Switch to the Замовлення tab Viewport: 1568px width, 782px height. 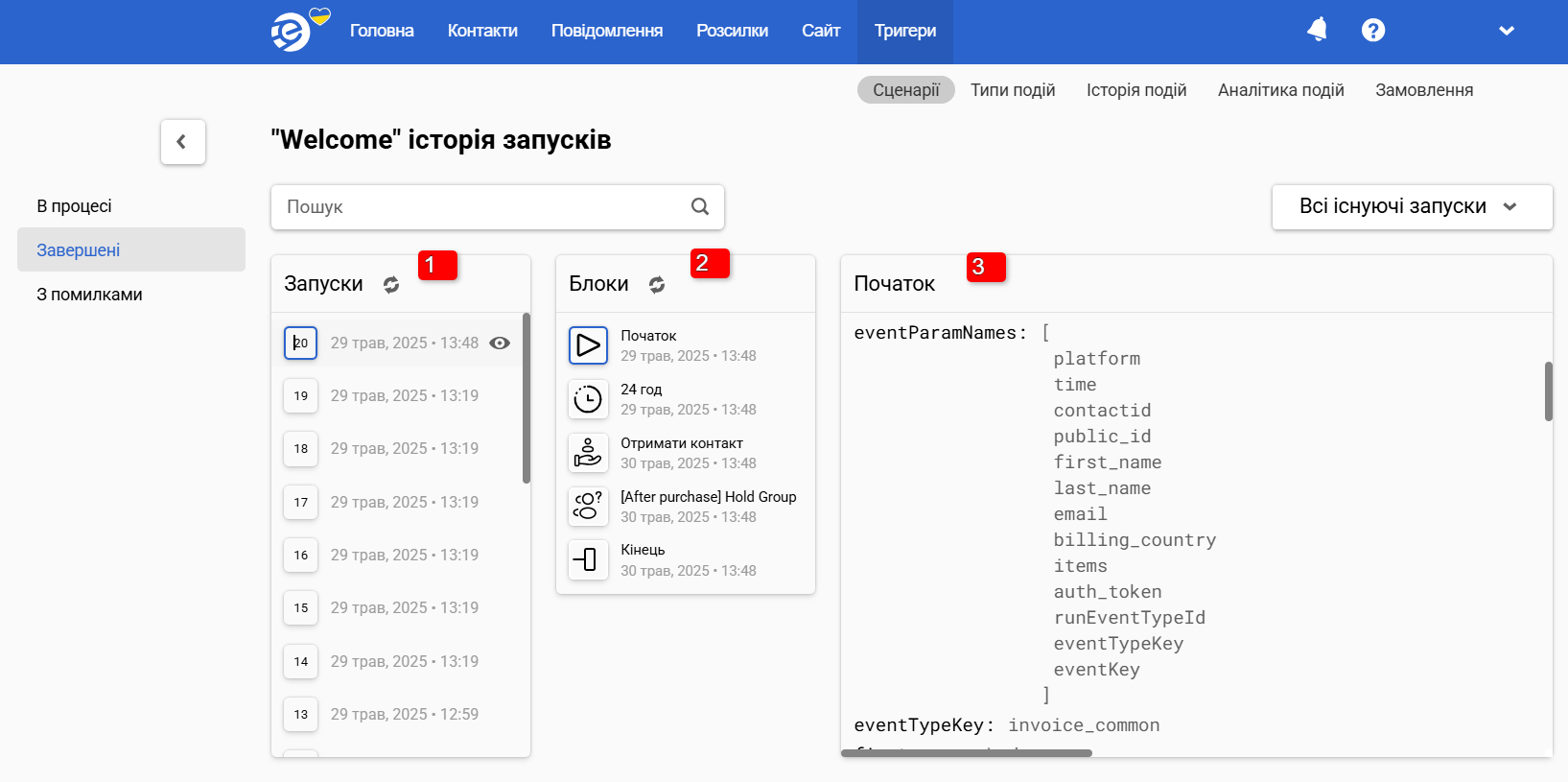point(1424,90)
